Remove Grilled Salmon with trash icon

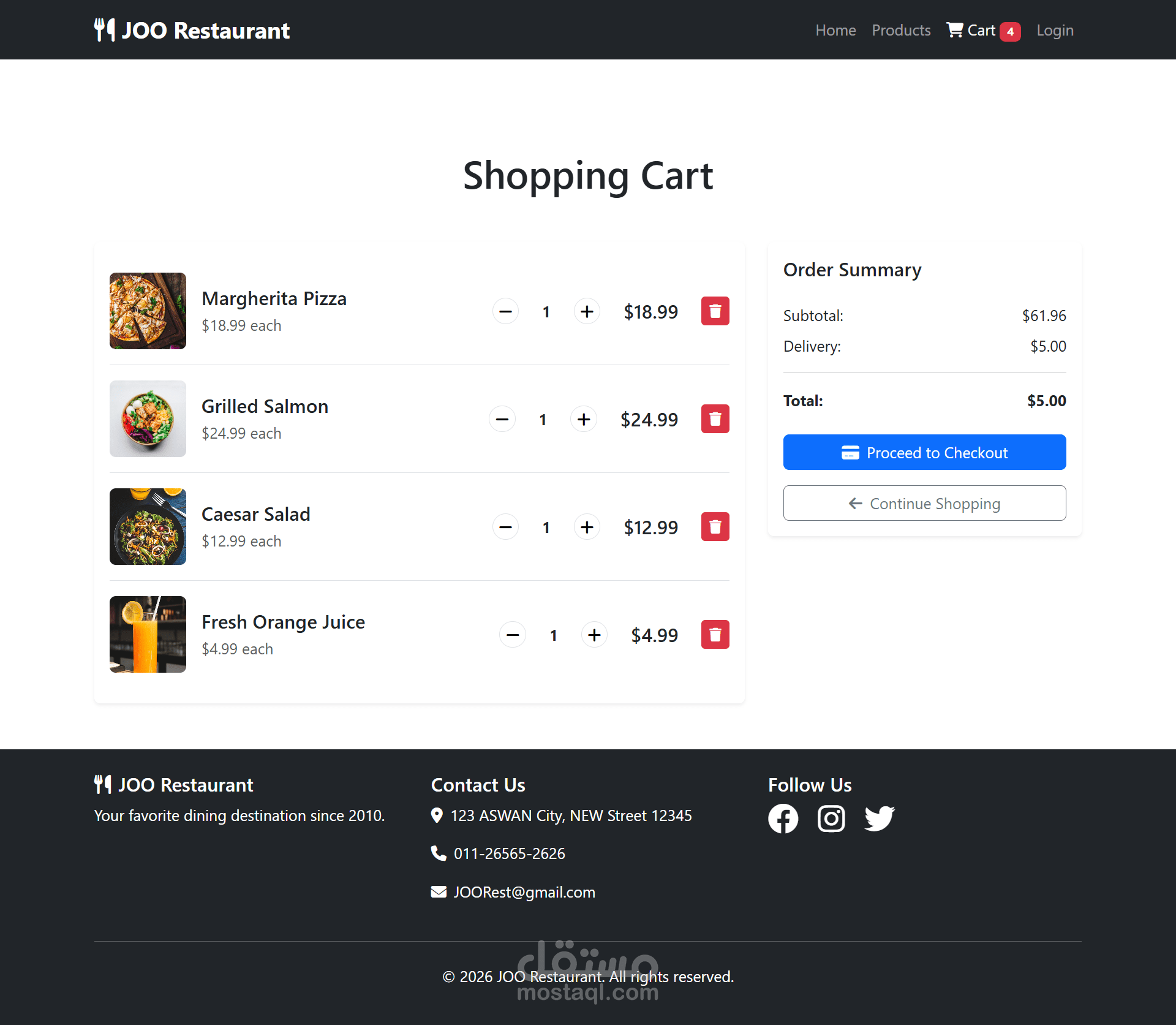(x=715, y=419)
